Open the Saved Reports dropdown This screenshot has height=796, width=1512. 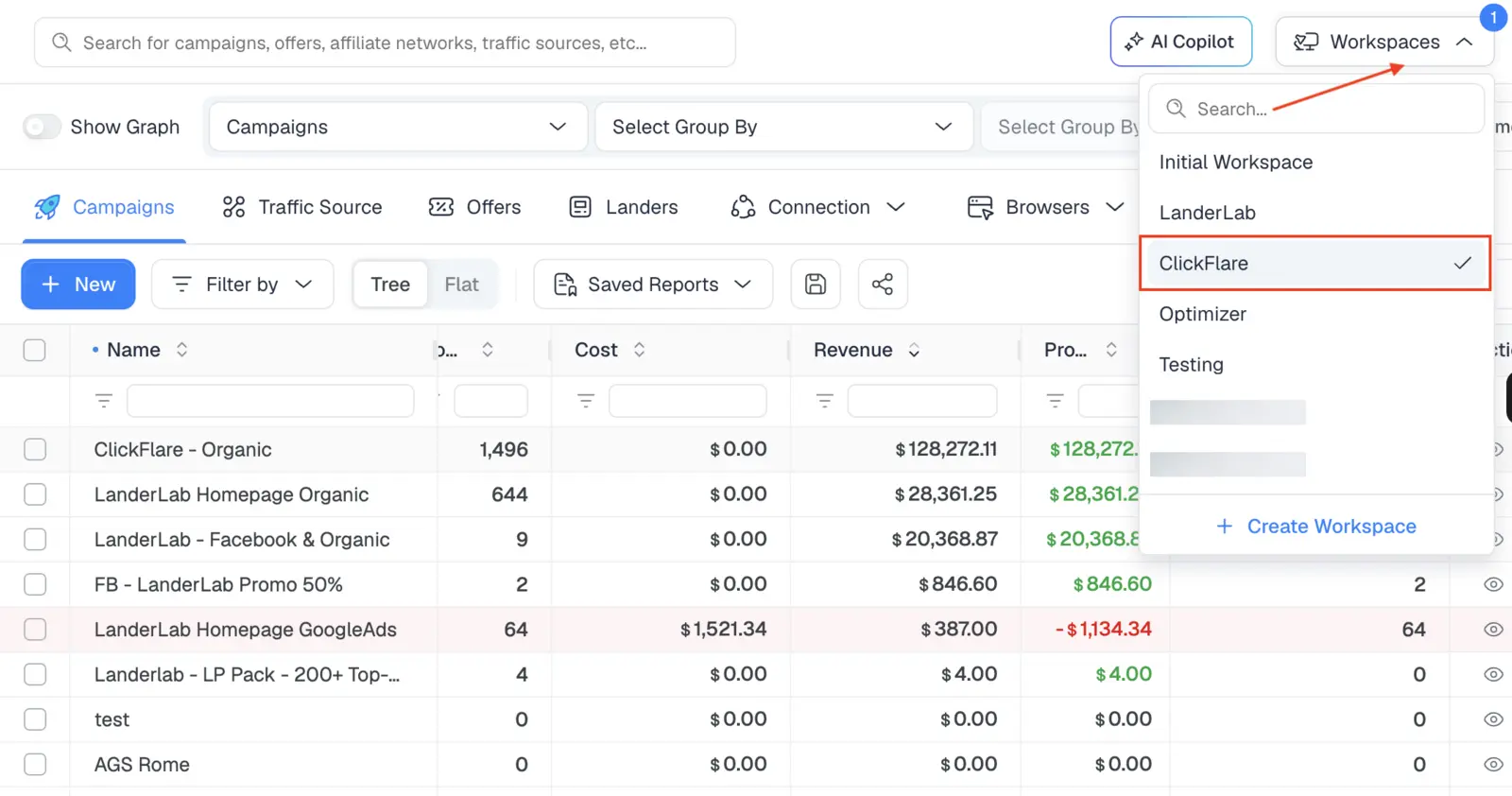pyautogui.click(x=653, y=285)
